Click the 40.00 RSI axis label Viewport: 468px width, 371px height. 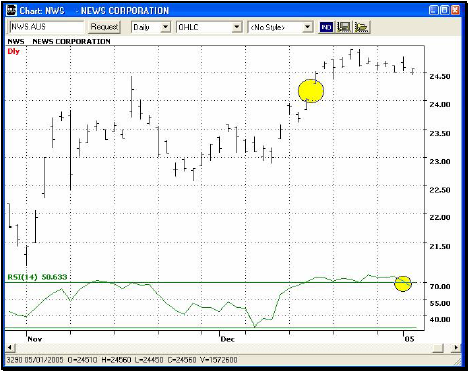coord(440,319)
